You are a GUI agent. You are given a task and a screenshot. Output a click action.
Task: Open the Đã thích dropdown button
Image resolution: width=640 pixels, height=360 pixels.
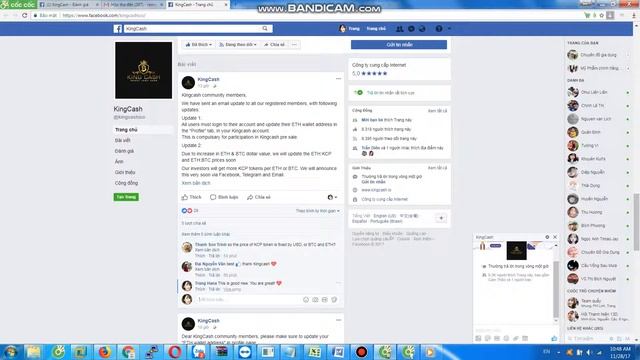pos(198,44)
